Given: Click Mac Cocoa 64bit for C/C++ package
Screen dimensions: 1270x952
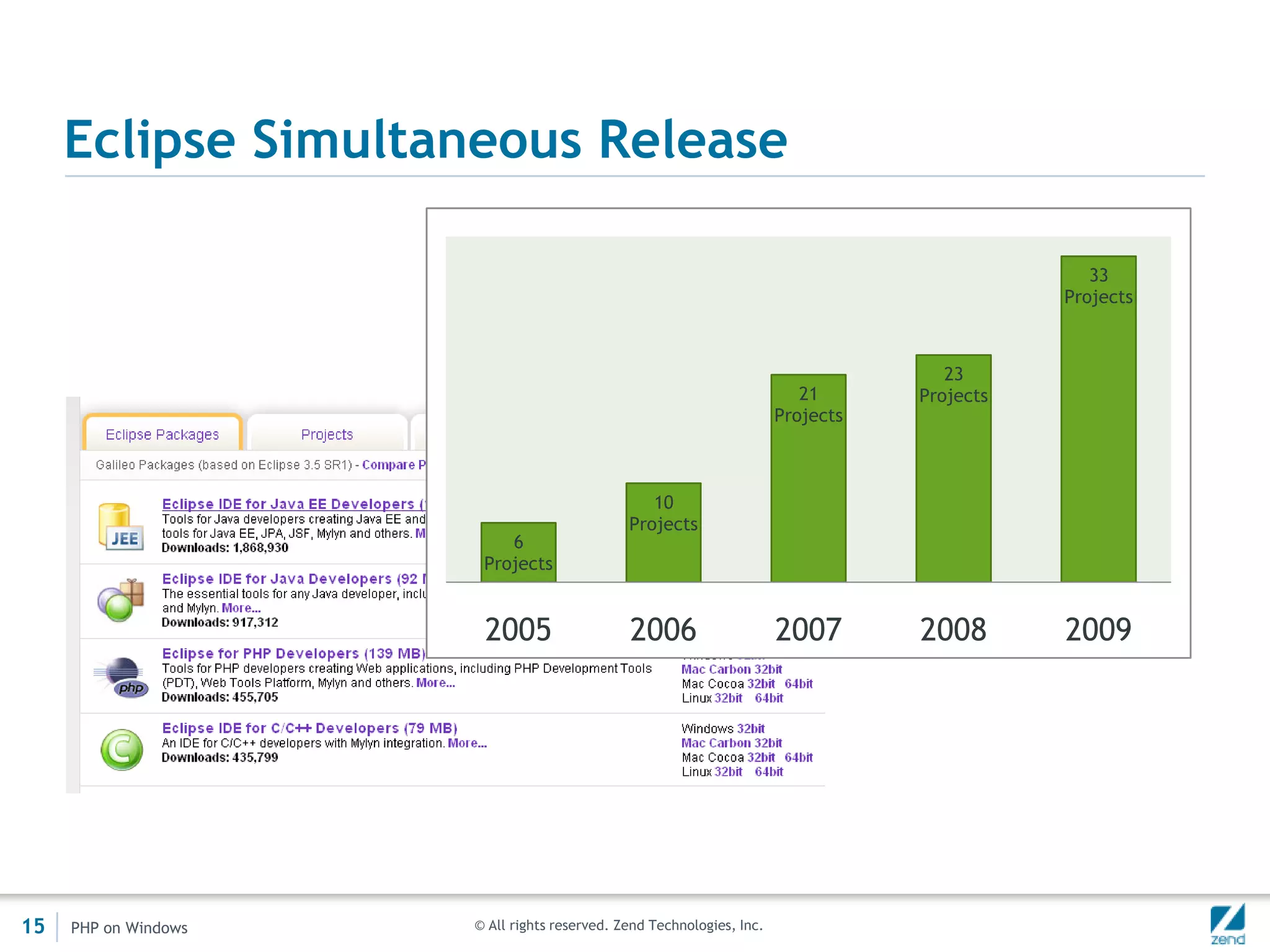Looking at the screenshot, I should [x=799, y=757].
